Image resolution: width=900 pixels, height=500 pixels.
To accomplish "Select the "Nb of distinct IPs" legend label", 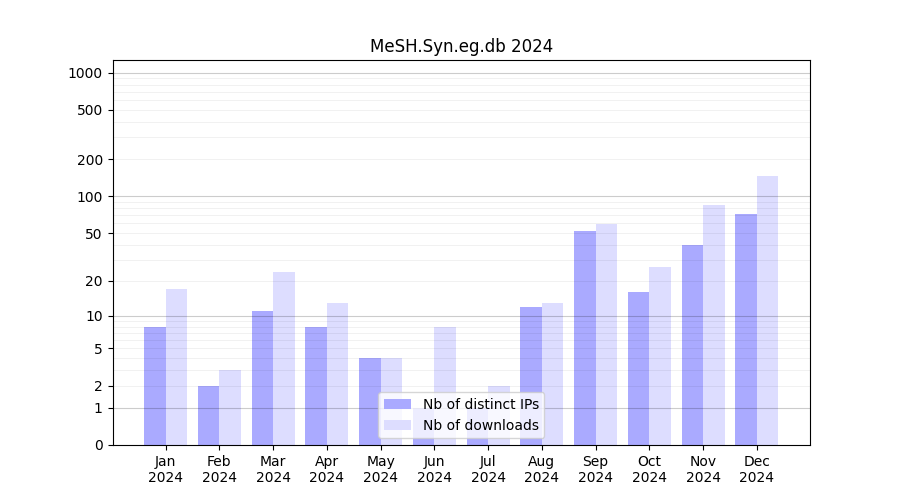I will [x=480, y=404].
